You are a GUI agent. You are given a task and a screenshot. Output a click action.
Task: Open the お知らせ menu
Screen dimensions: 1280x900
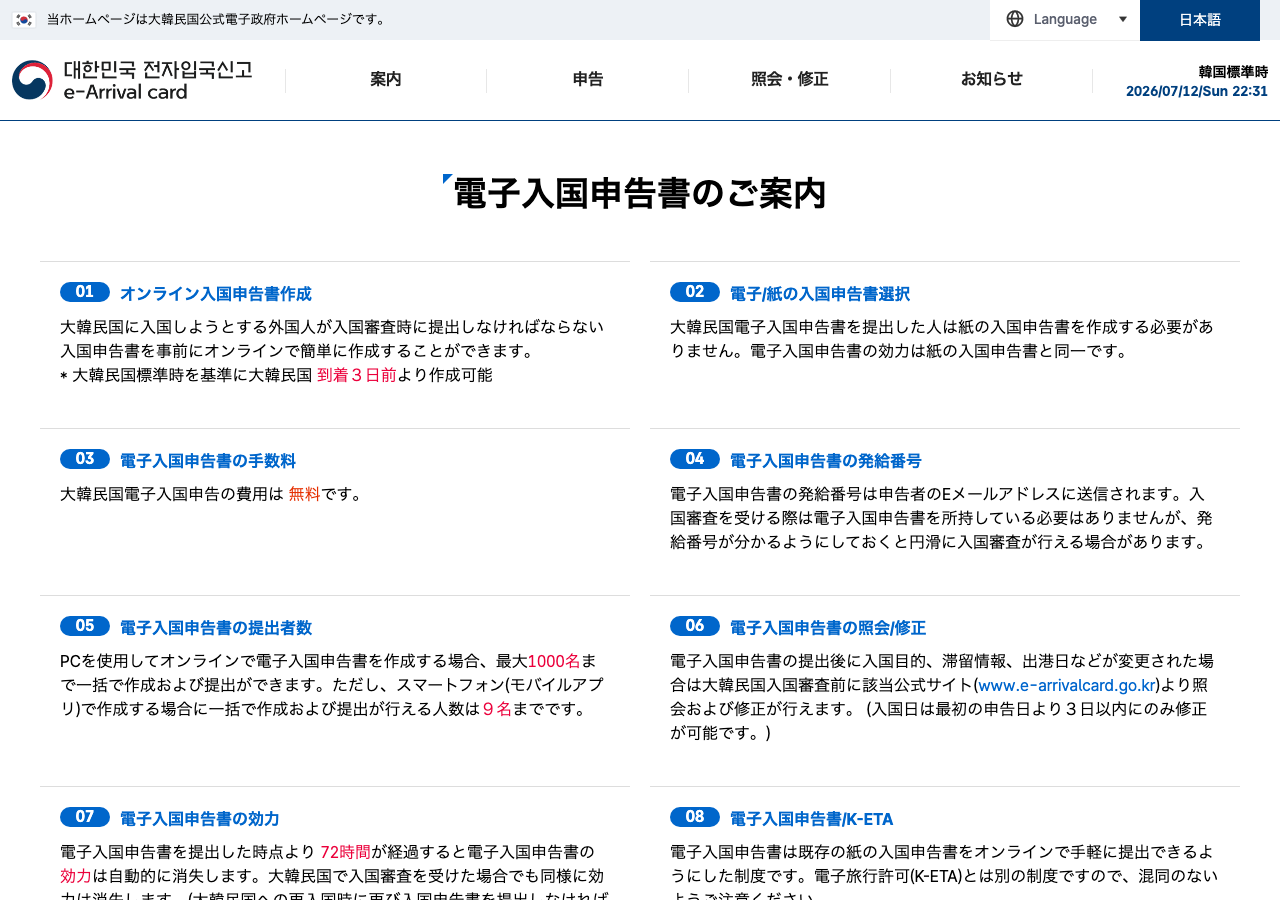(x=992, y=80)
